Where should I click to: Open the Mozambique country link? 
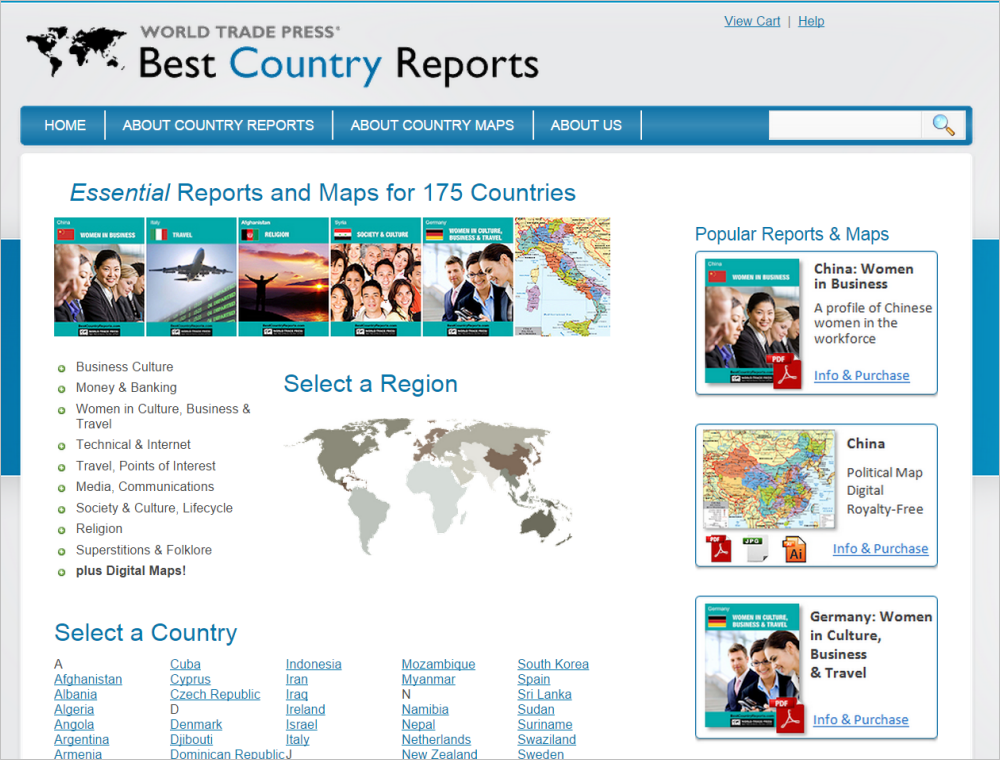pos(439,664)
